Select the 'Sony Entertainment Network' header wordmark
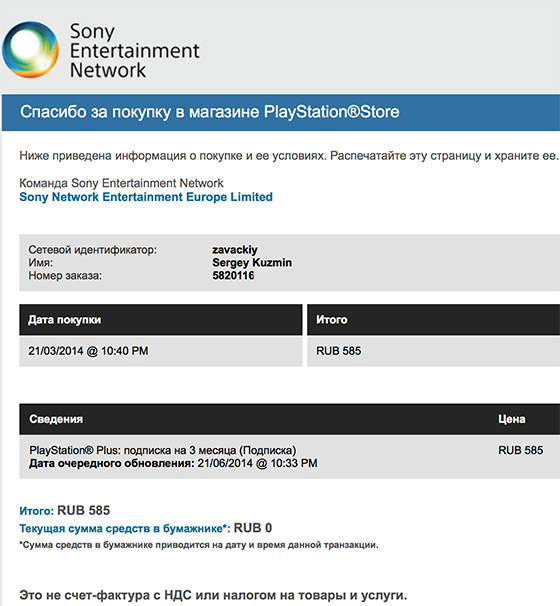 click(134, 51)
